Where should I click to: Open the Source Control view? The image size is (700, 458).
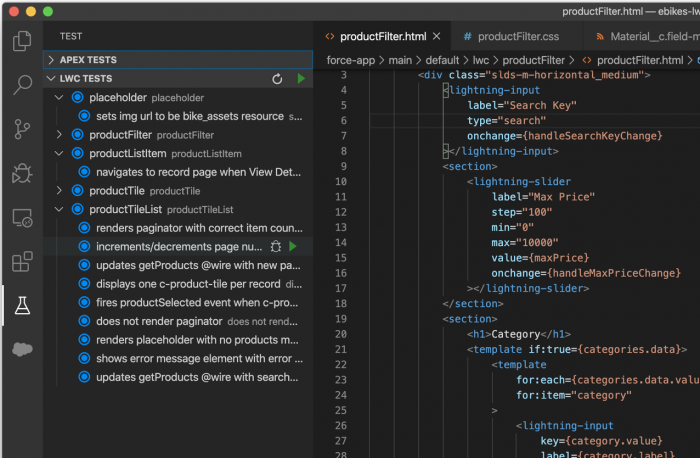point(22,129)
